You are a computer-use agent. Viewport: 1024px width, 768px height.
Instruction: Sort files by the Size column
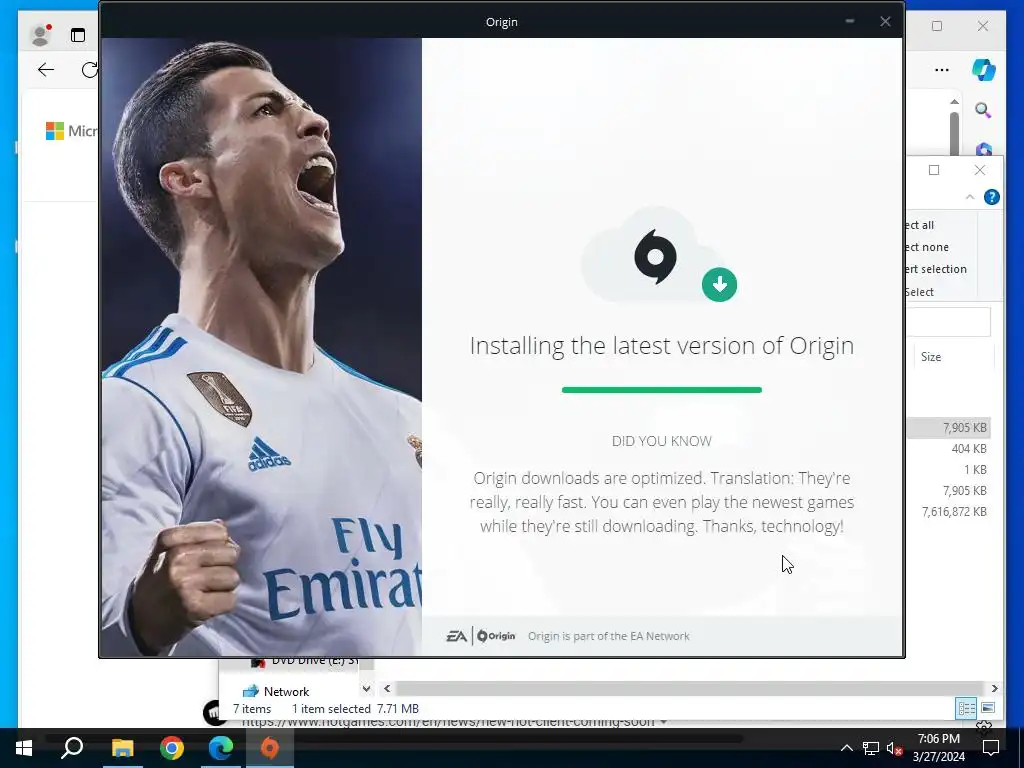931,357
